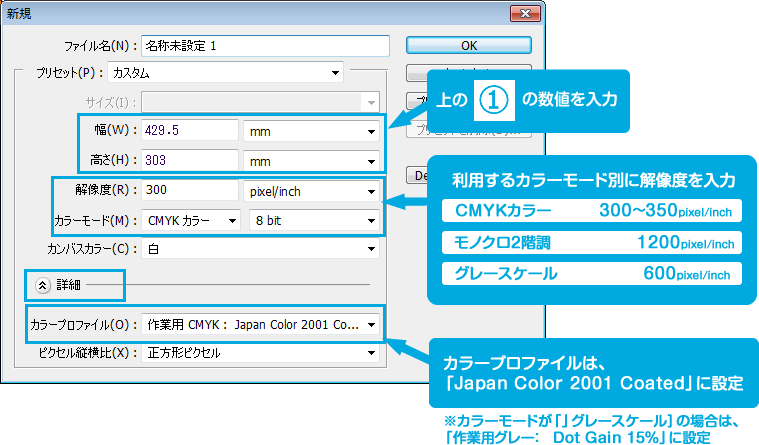Screen dimensions: 759x445
Task: Open the height unit dropdown set to mm
Action: pyautogui.click(x=311, y=160)
